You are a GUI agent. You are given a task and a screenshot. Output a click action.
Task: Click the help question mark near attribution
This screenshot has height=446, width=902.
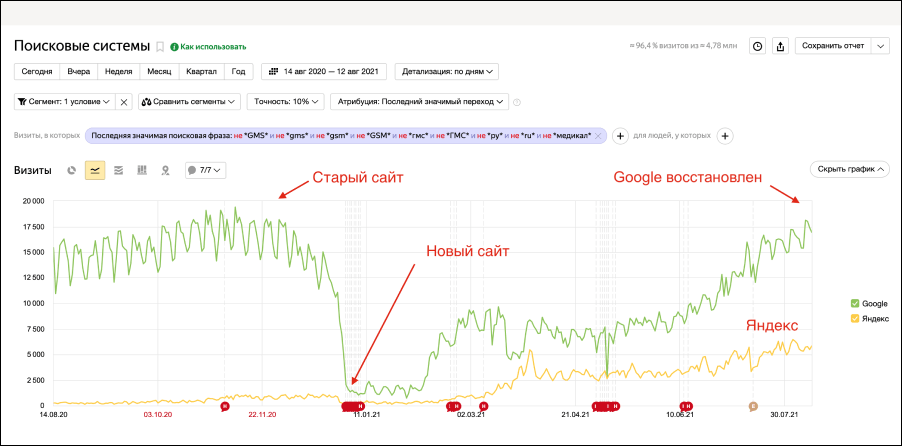[517, 101]
